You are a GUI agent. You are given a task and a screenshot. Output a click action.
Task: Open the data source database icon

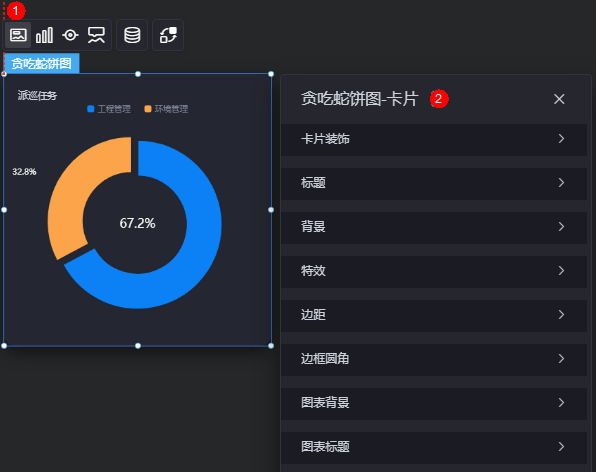coord(132,35)
